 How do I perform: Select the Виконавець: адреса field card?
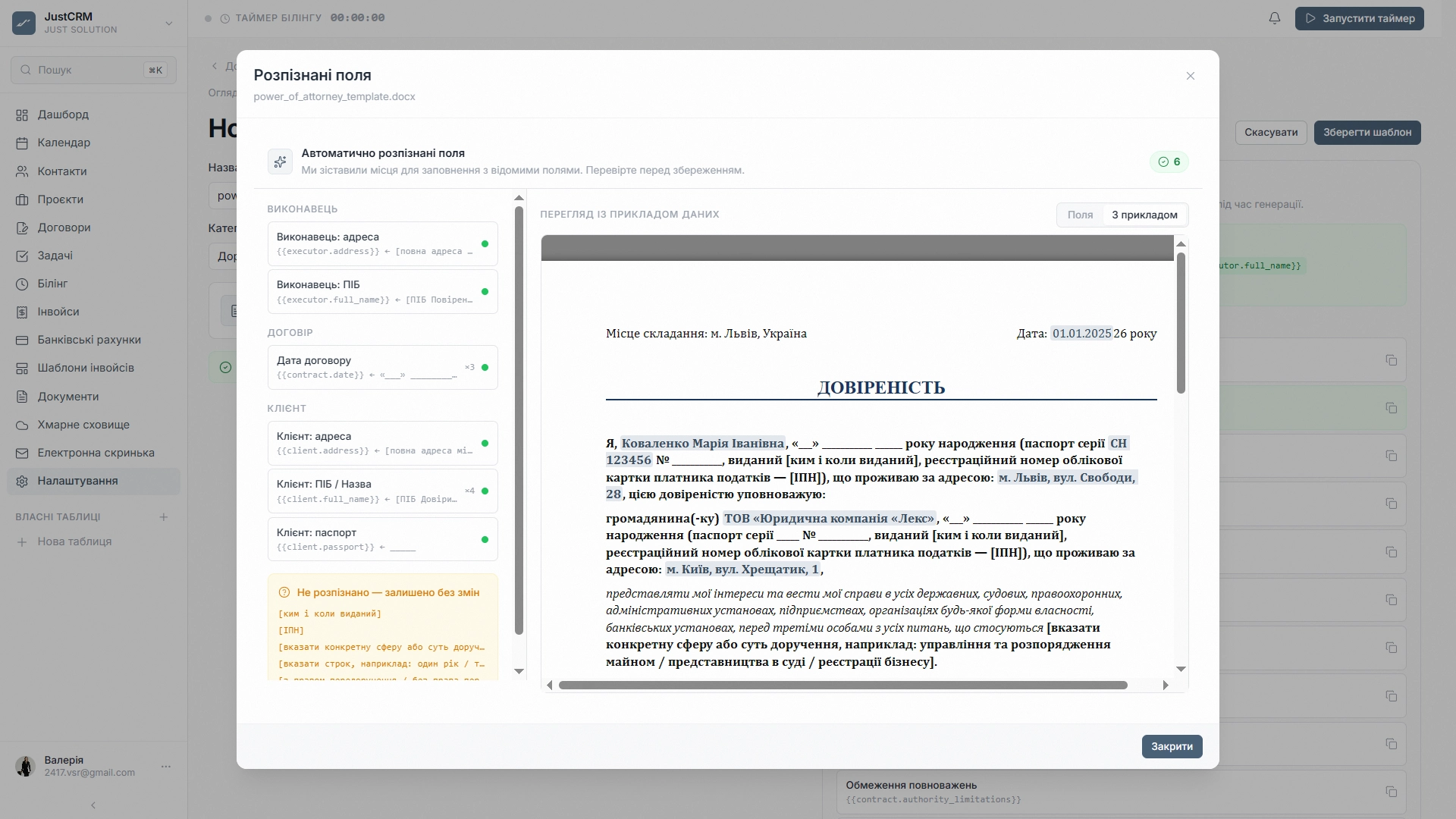(x=382, y=243)
